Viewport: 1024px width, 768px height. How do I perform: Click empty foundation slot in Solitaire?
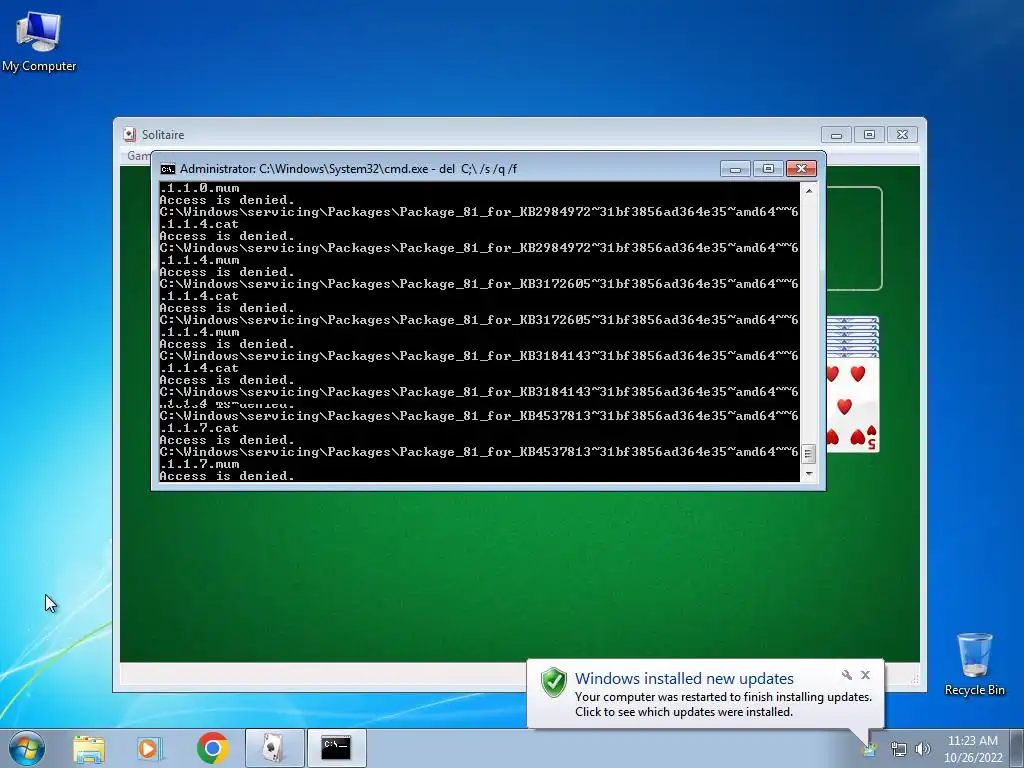pos(854,238)
